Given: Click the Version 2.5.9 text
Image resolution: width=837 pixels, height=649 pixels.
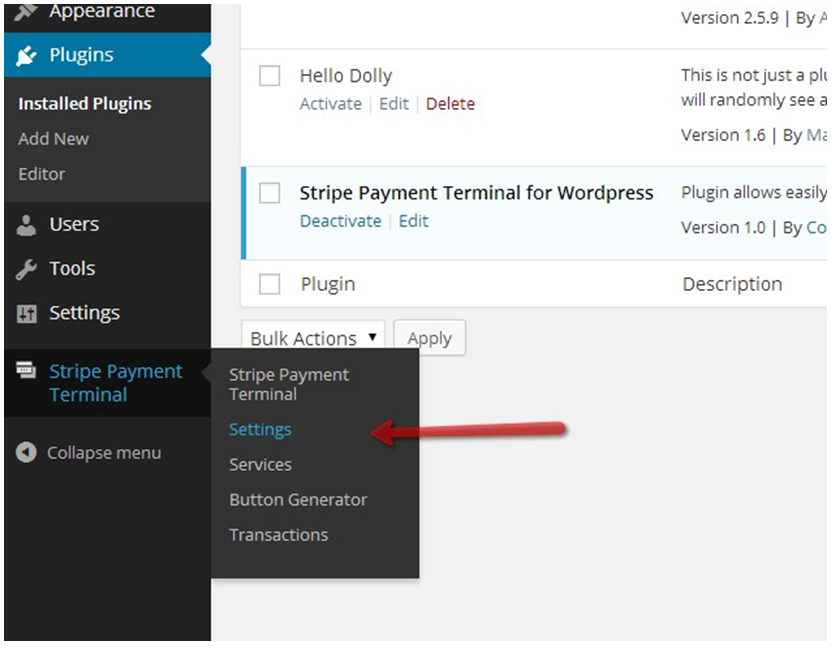Looking at the screenshot, I should pyautogui.click(x=730, y=18).
